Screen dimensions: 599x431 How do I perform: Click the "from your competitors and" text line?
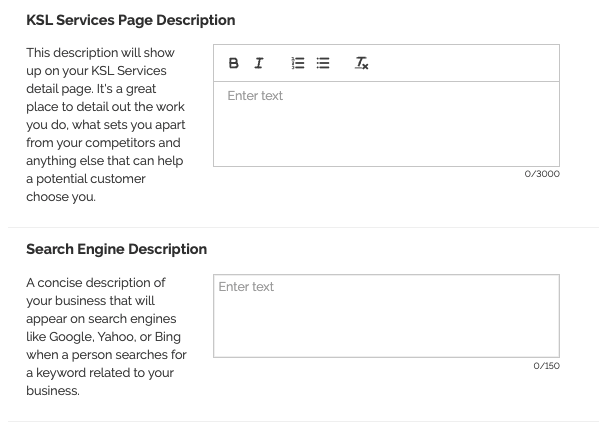point(103,143)
